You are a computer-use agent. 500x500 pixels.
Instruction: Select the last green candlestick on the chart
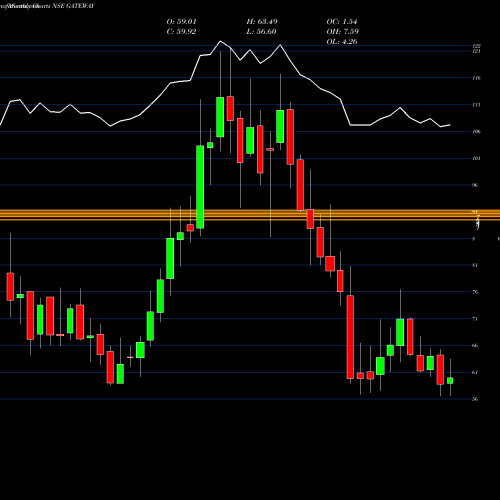[450, 381]
